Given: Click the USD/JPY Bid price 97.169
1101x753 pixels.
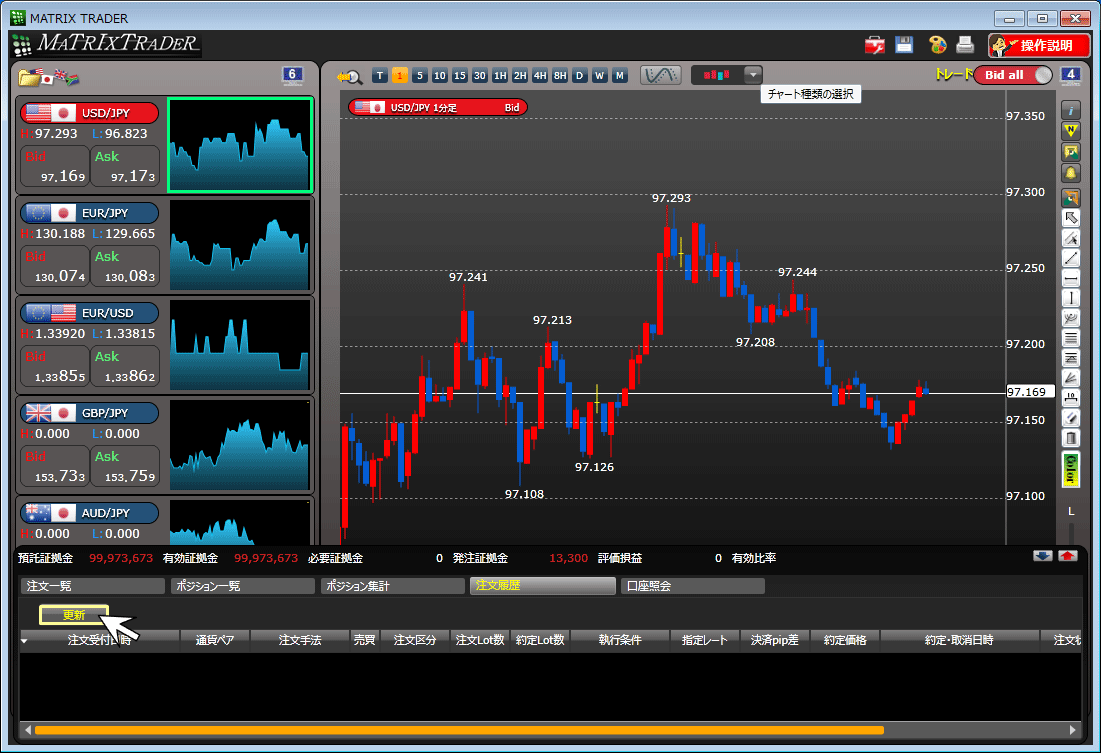Looking at the screenshot, I should pos(55,166).
